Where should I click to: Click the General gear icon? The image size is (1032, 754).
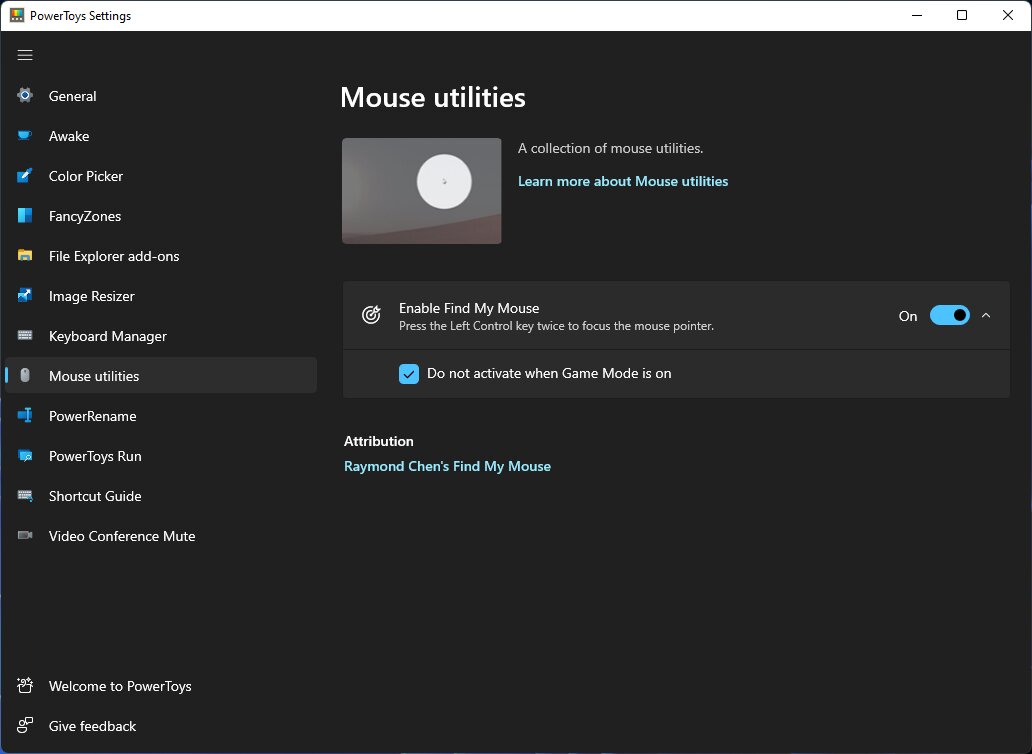click(25, 95)
